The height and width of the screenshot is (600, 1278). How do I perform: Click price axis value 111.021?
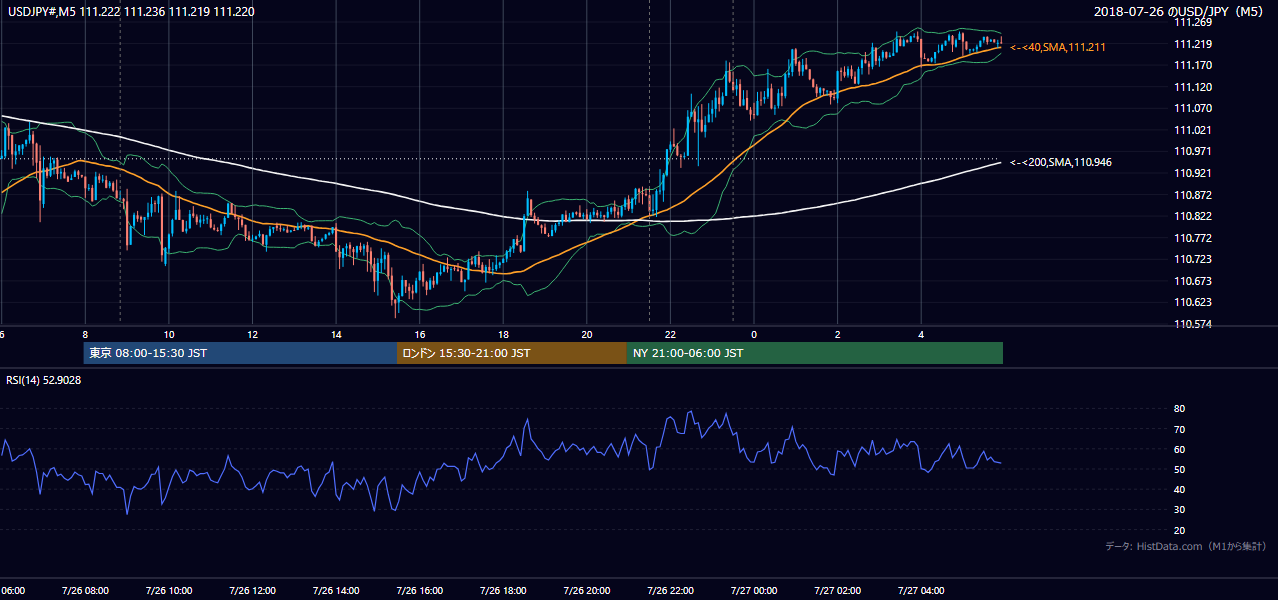coord(1192,130)
